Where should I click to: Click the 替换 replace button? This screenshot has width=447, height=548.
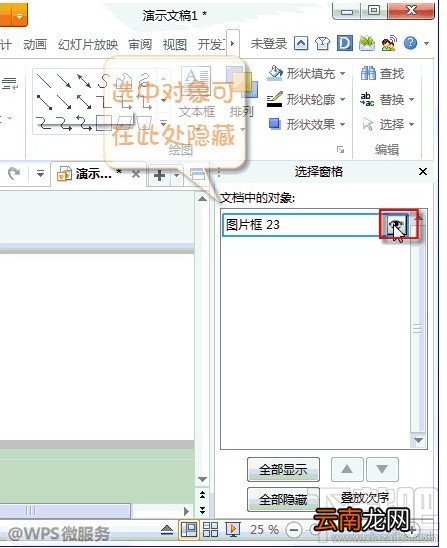382,99
